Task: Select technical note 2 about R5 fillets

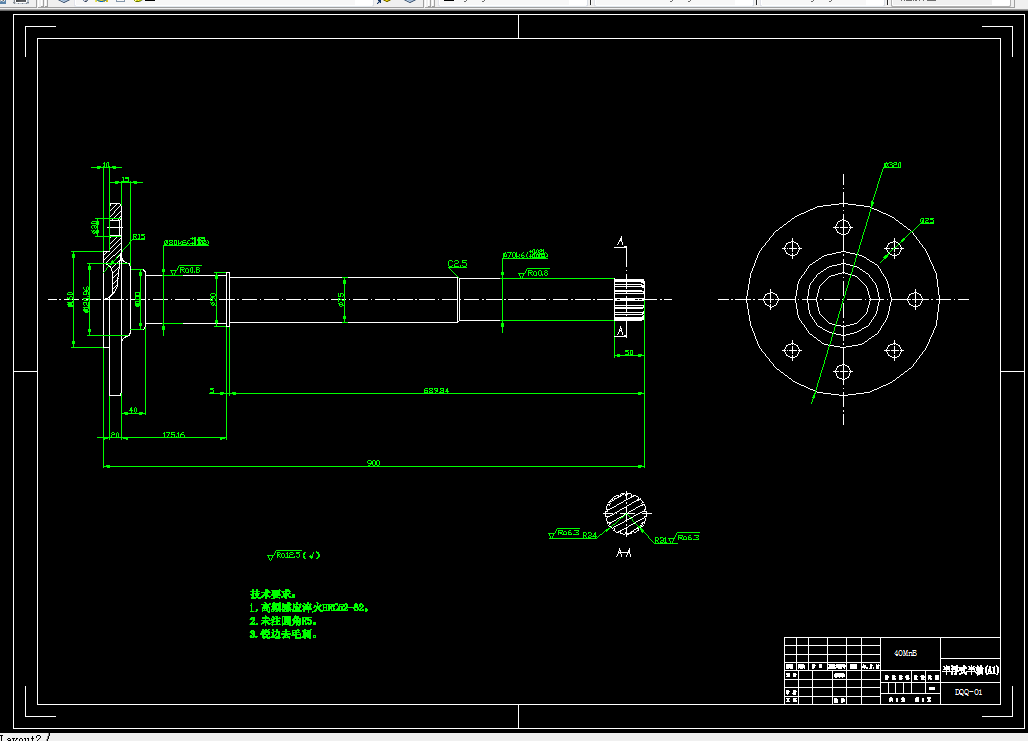Action: pos(283,621)
